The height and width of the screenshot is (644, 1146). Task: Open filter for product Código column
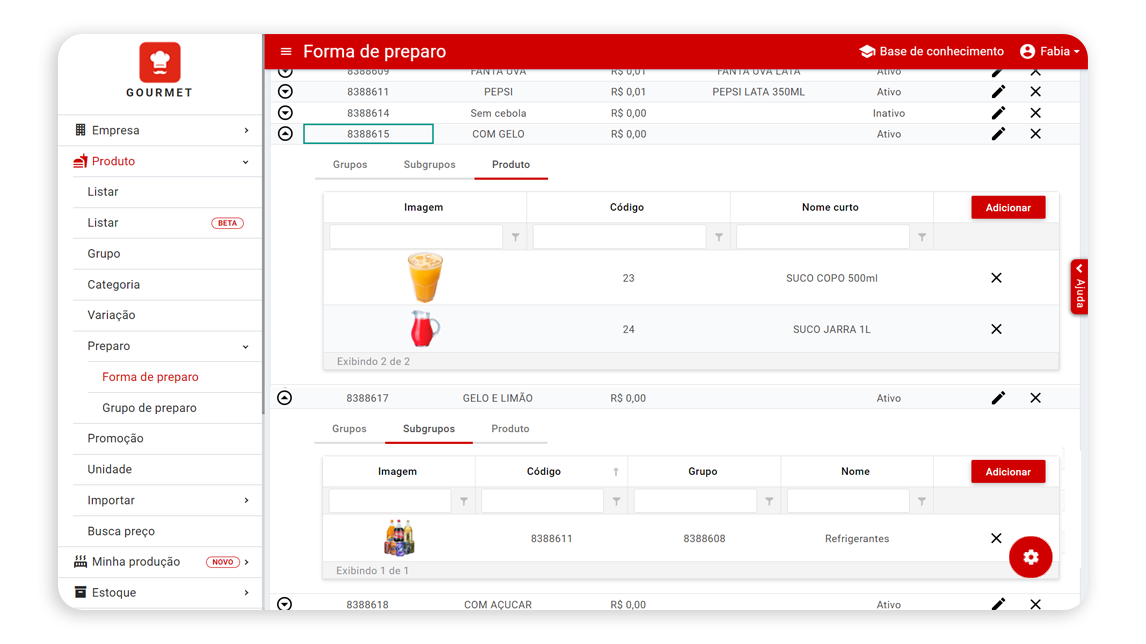point(718,238)
